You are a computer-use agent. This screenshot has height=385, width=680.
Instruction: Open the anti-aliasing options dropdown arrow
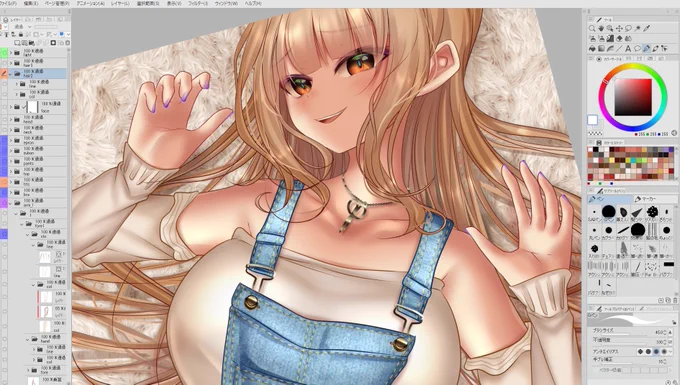[671, 352]
